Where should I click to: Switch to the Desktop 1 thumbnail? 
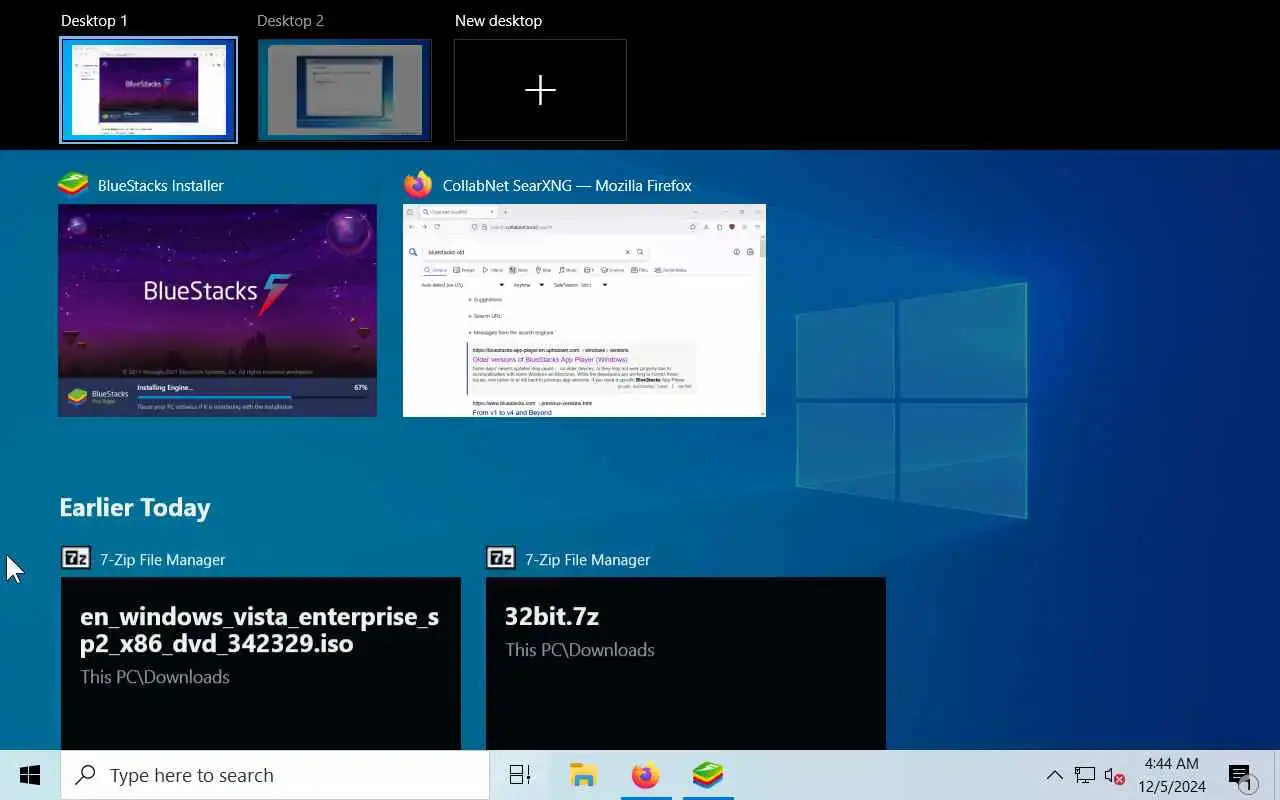click(x=148, y=90)
